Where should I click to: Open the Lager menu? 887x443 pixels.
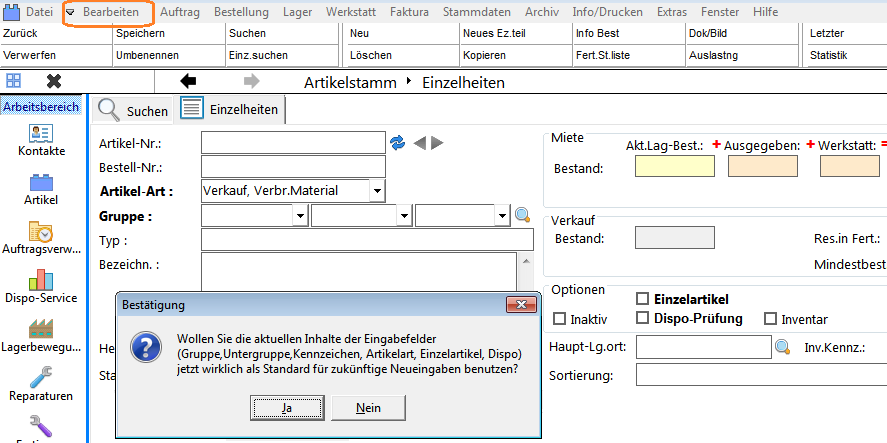298,12
